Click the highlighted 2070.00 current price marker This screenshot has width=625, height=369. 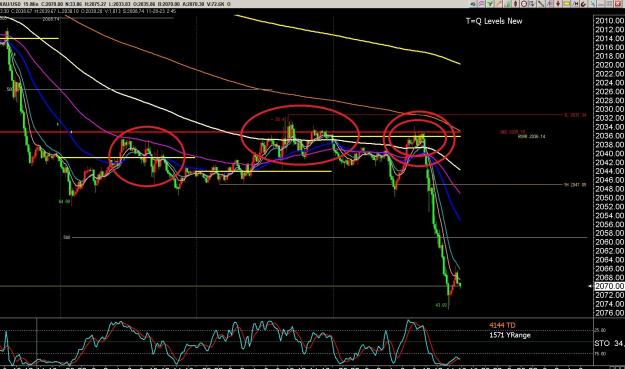pyautogui.click(x=609, y=286)
